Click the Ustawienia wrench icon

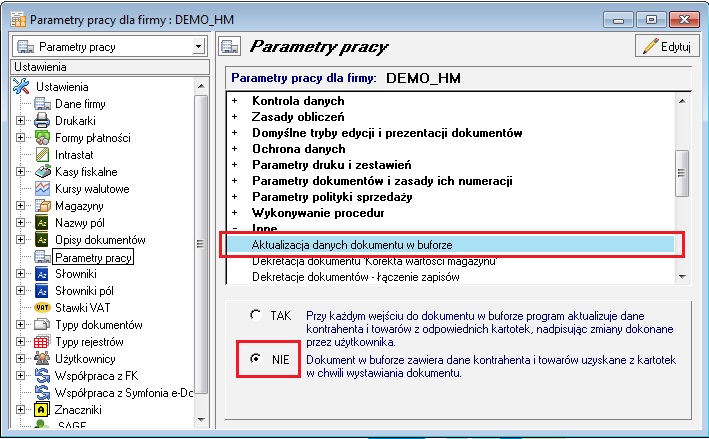click(21, 86)
